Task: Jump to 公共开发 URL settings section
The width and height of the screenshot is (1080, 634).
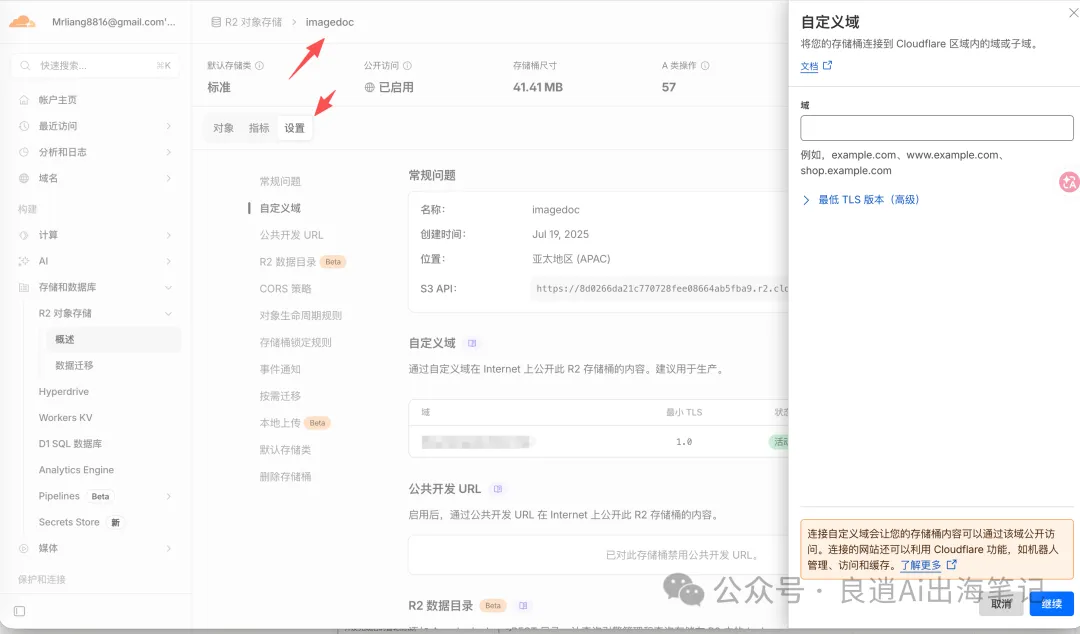Action: (x=291, y=235)
